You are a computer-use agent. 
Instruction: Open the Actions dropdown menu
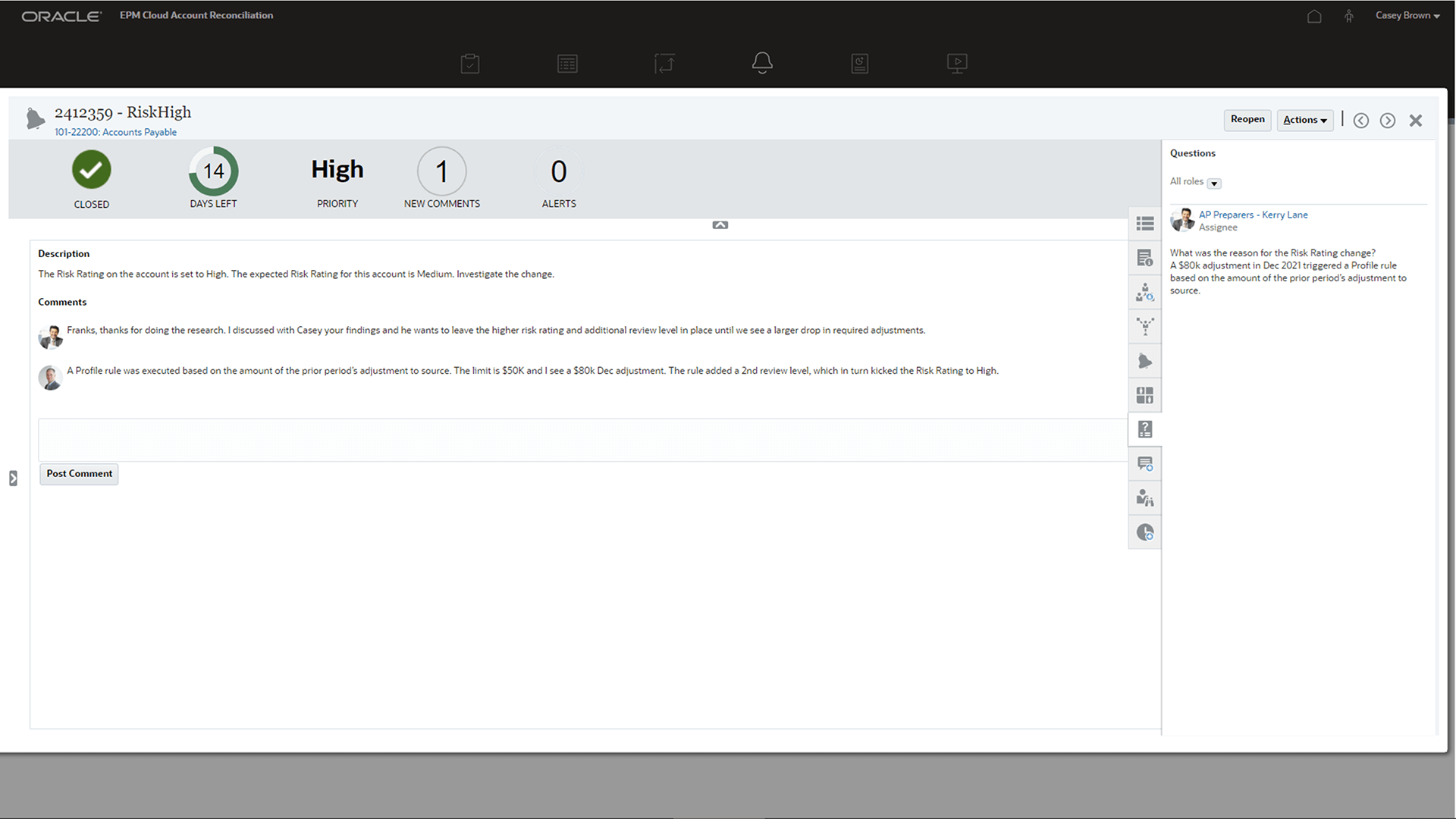1304,120
